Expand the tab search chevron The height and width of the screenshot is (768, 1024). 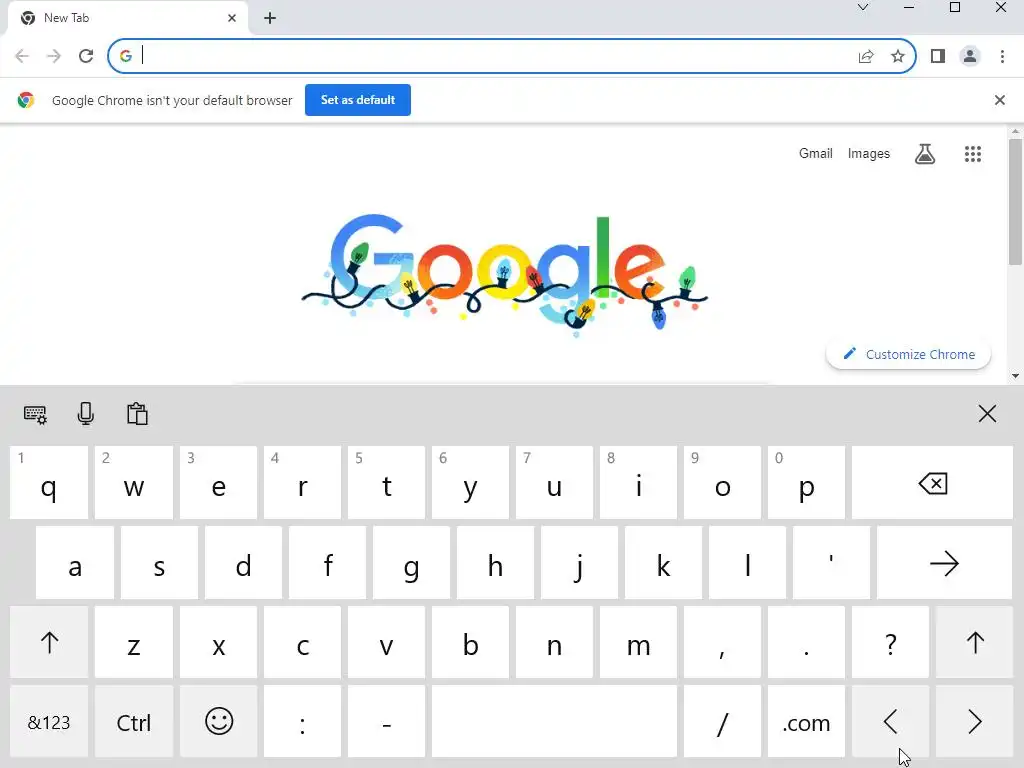pos(863,7)
